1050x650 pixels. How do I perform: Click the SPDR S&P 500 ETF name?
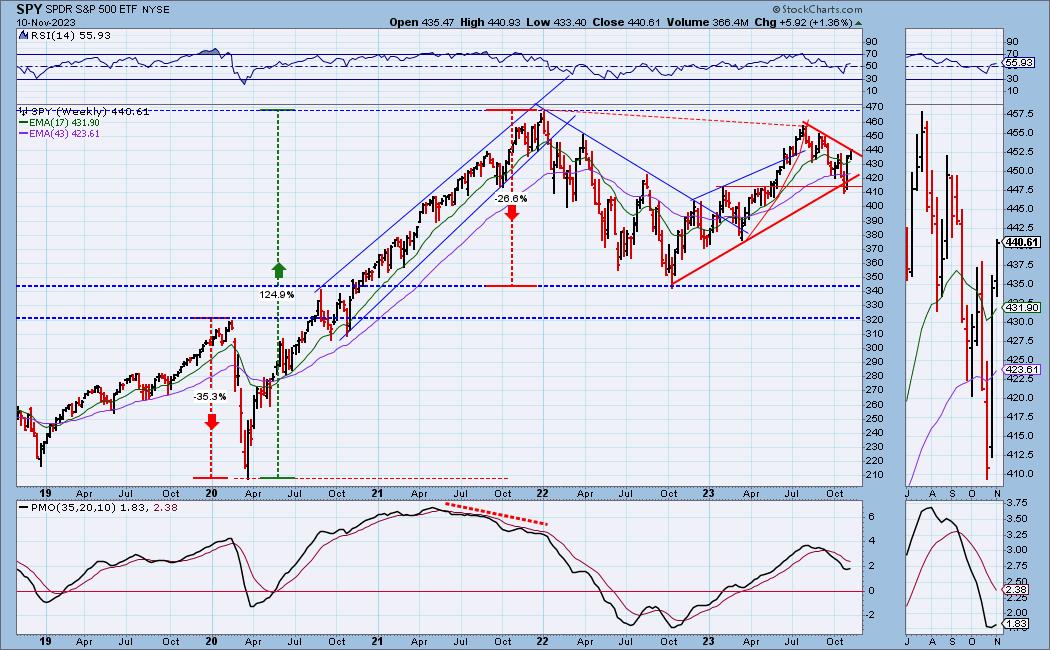click(x=92, y=9)
